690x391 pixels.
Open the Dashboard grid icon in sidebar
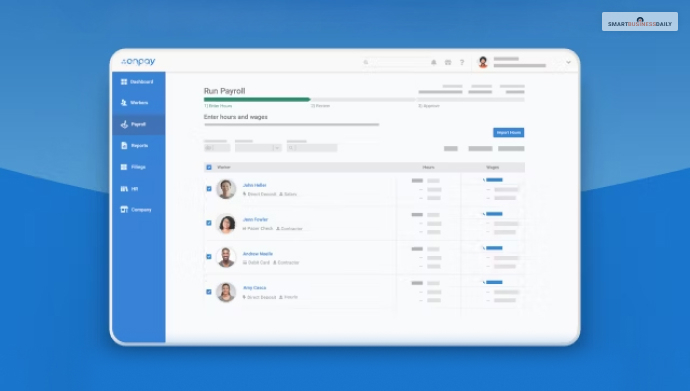click(x=124, y=82)
